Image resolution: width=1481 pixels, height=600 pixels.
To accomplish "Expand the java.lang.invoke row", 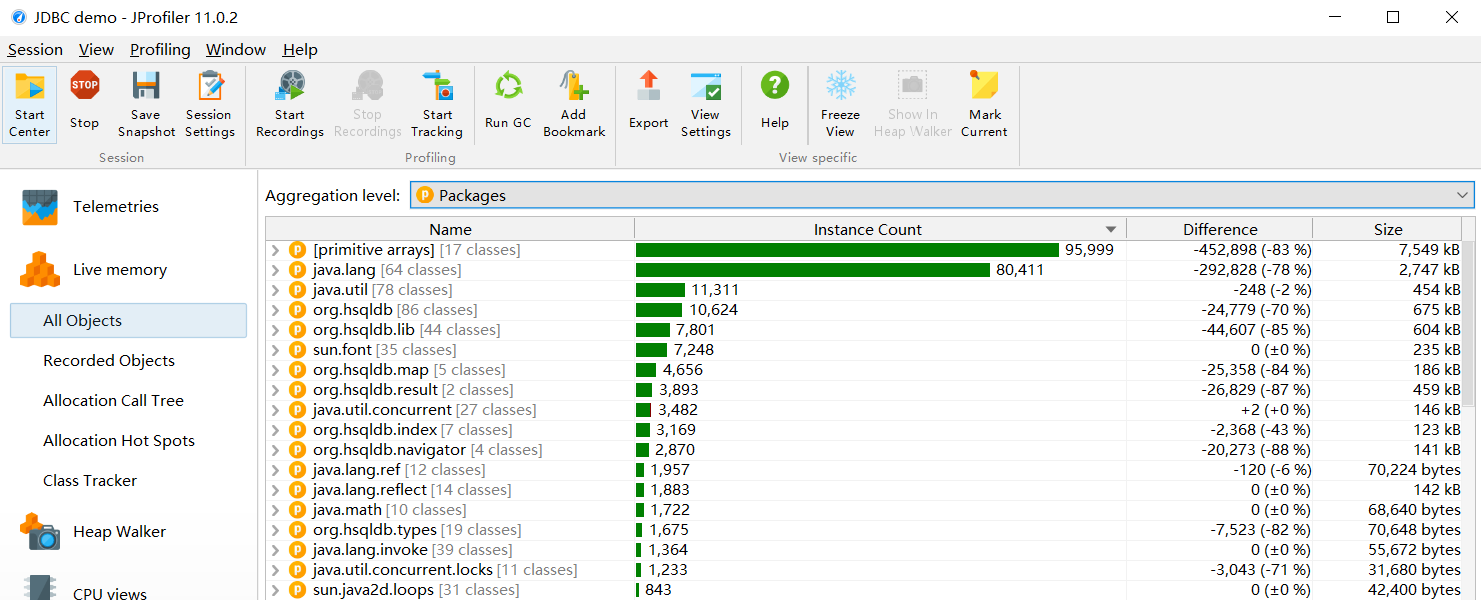I will (x=276, y=550).
